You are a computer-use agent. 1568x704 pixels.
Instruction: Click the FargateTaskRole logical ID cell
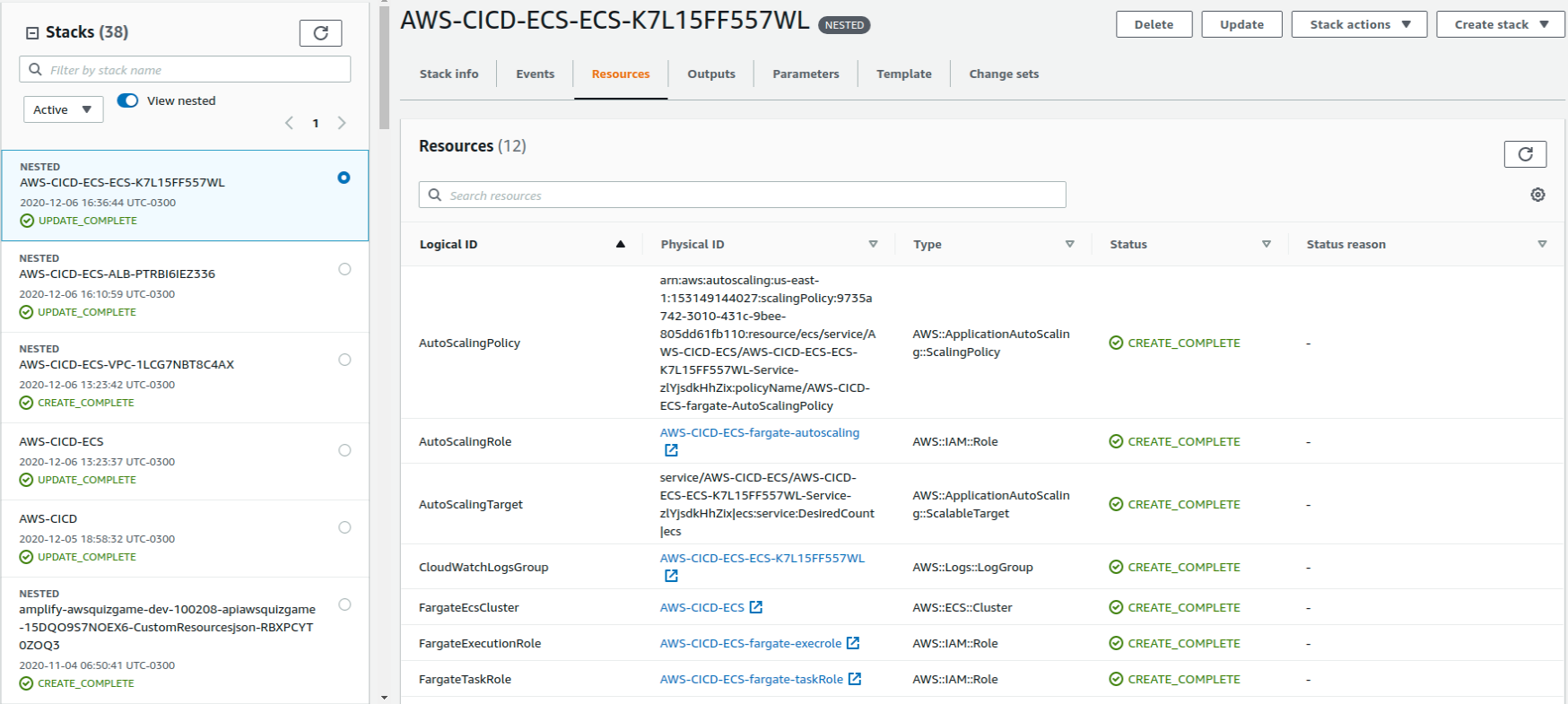pos(465,679)
